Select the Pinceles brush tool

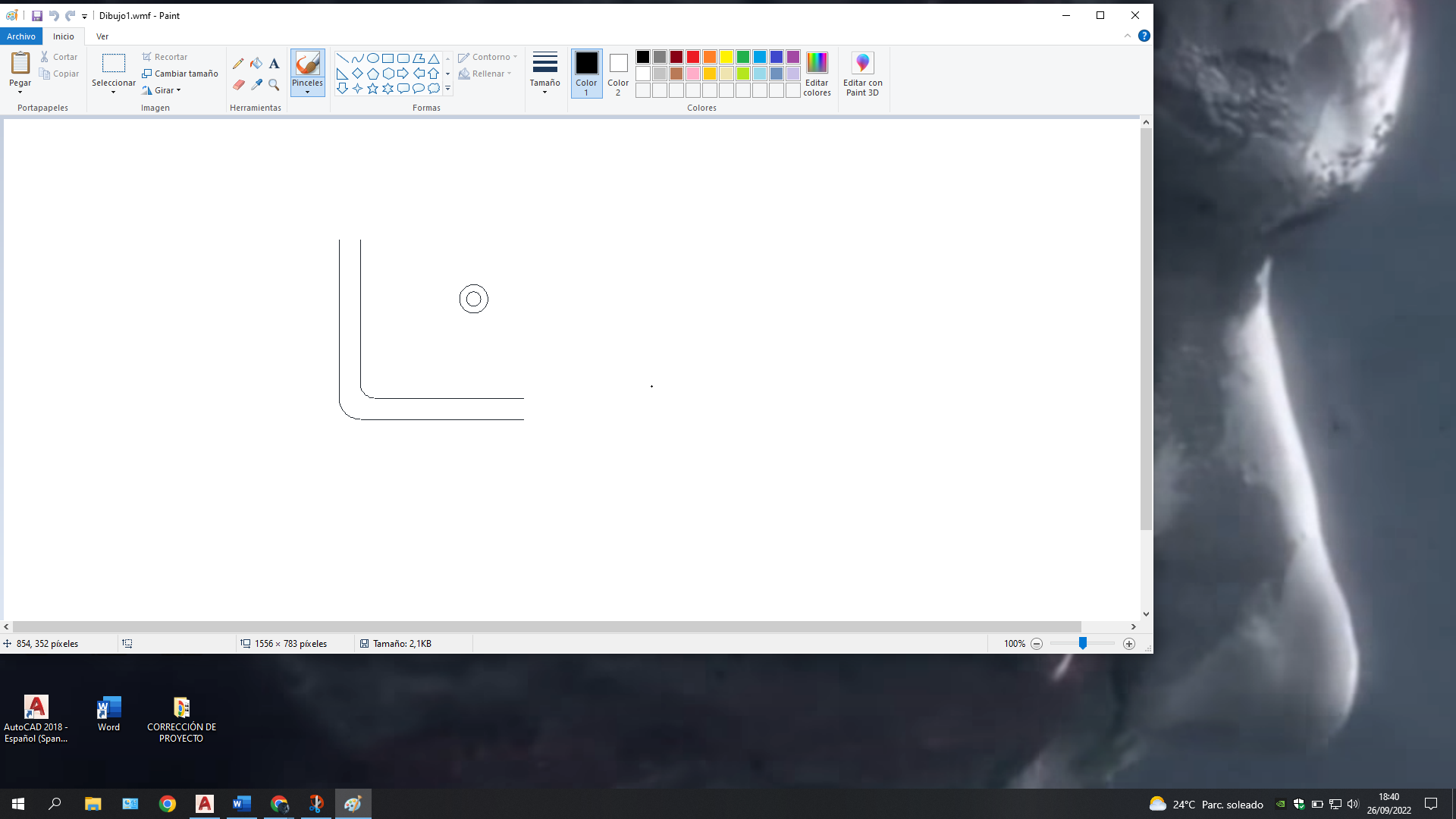click(x=307, y=63)
